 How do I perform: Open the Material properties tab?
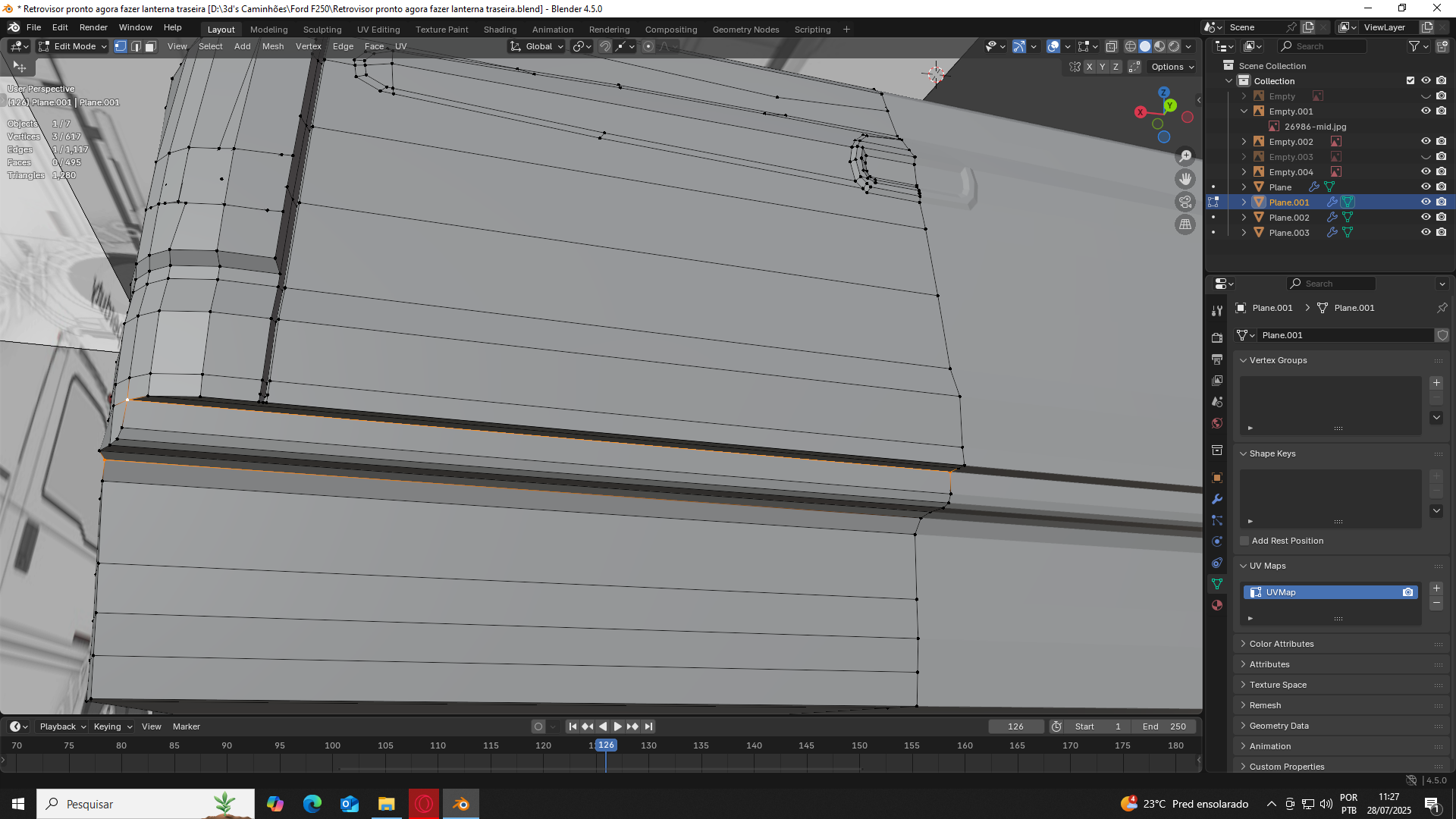point(1217,605)
